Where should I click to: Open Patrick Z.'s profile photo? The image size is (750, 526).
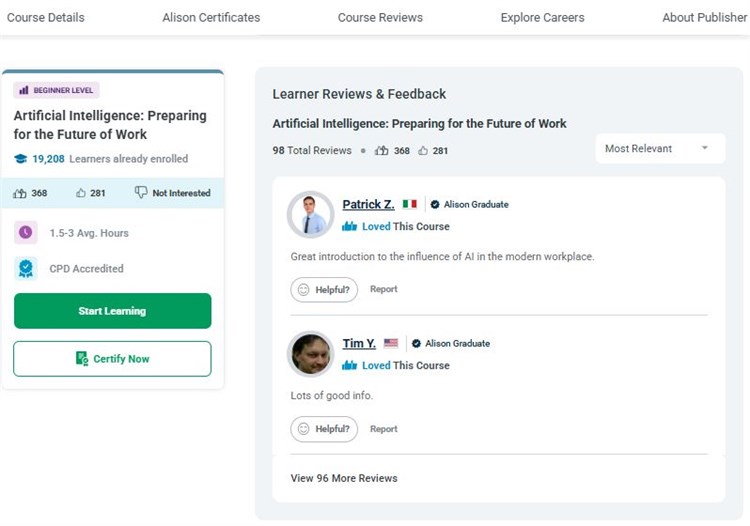pyautogui.click(x=310, y=214)
